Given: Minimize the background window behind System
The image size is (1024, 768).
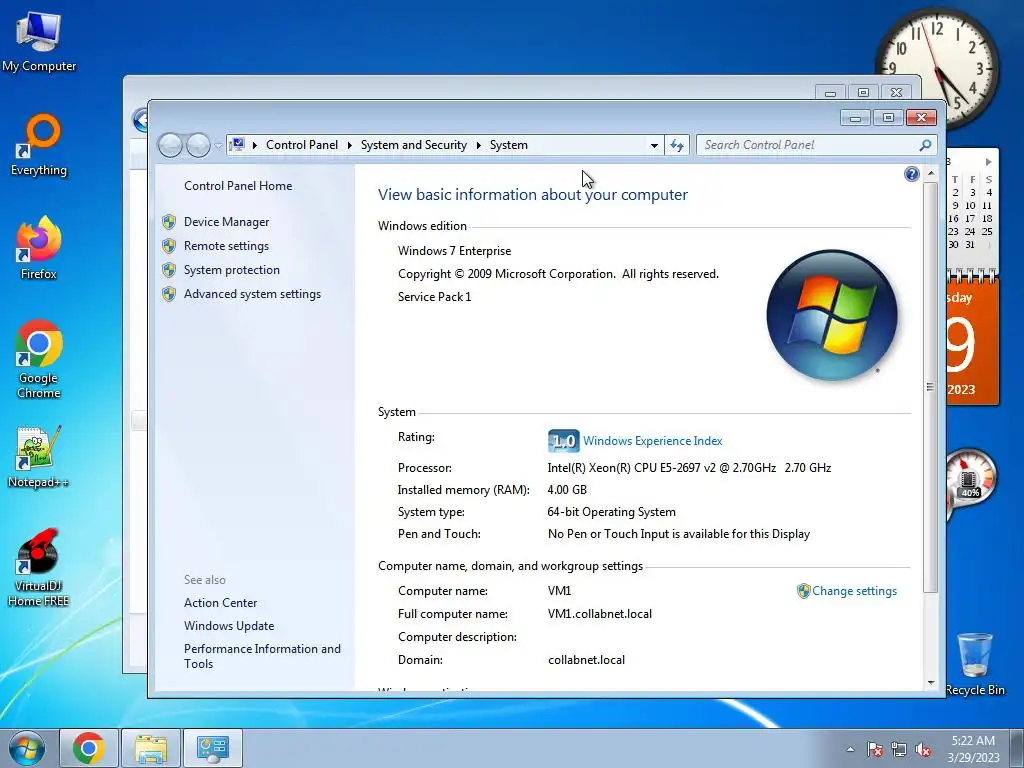Looking at the screenshot, I should point(830,93).
